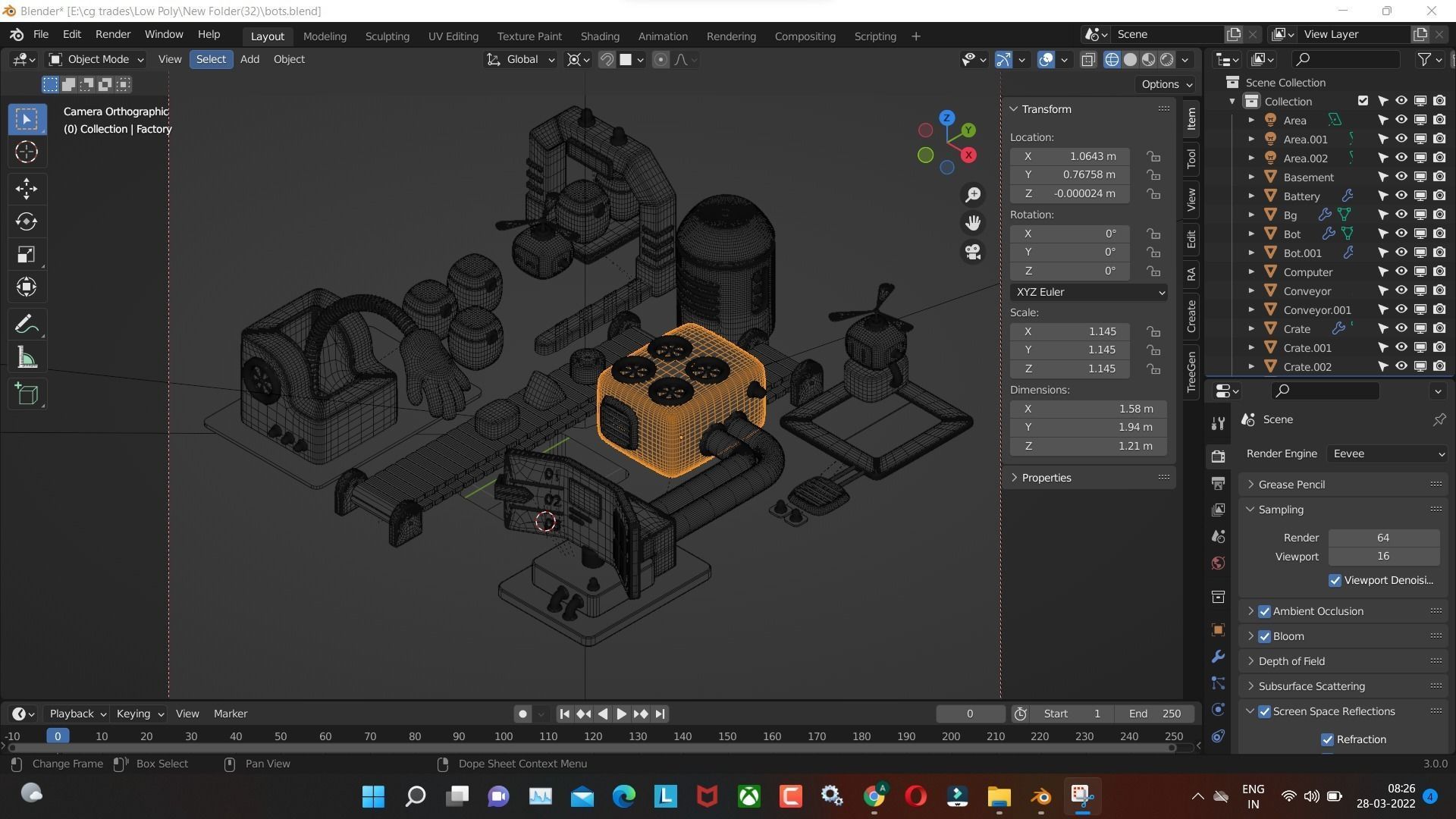Jump to timeline end frame
1456x819 pixels.
(660, 714)
